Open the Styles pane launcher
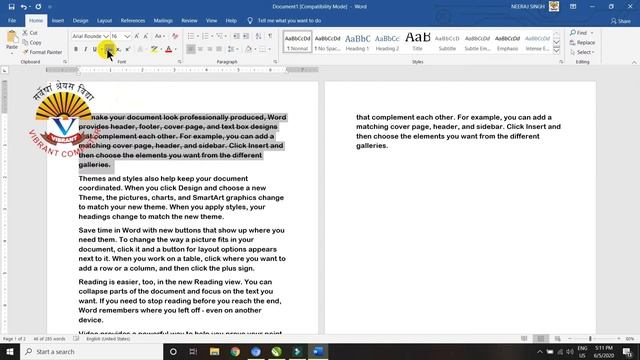640x360 pixels. [561, 62]
